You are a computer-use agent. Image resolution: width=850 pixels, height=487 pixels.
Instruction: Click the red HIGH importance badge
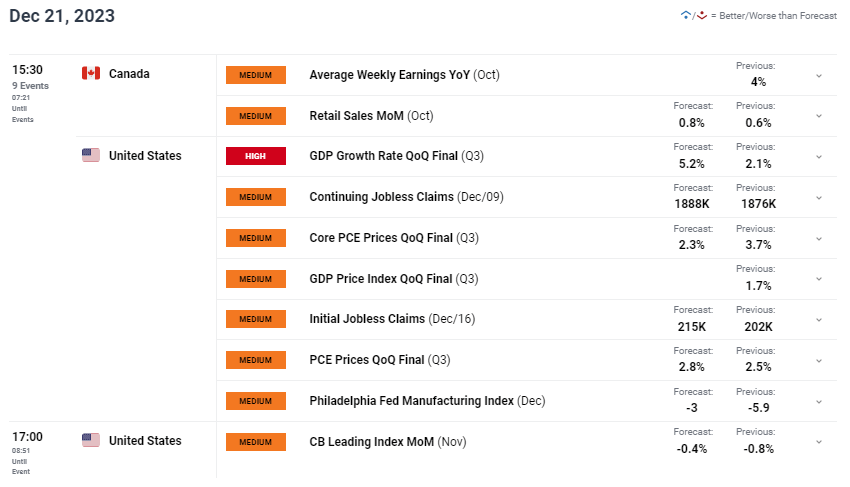pyautogui.click(x=256, y=156)
